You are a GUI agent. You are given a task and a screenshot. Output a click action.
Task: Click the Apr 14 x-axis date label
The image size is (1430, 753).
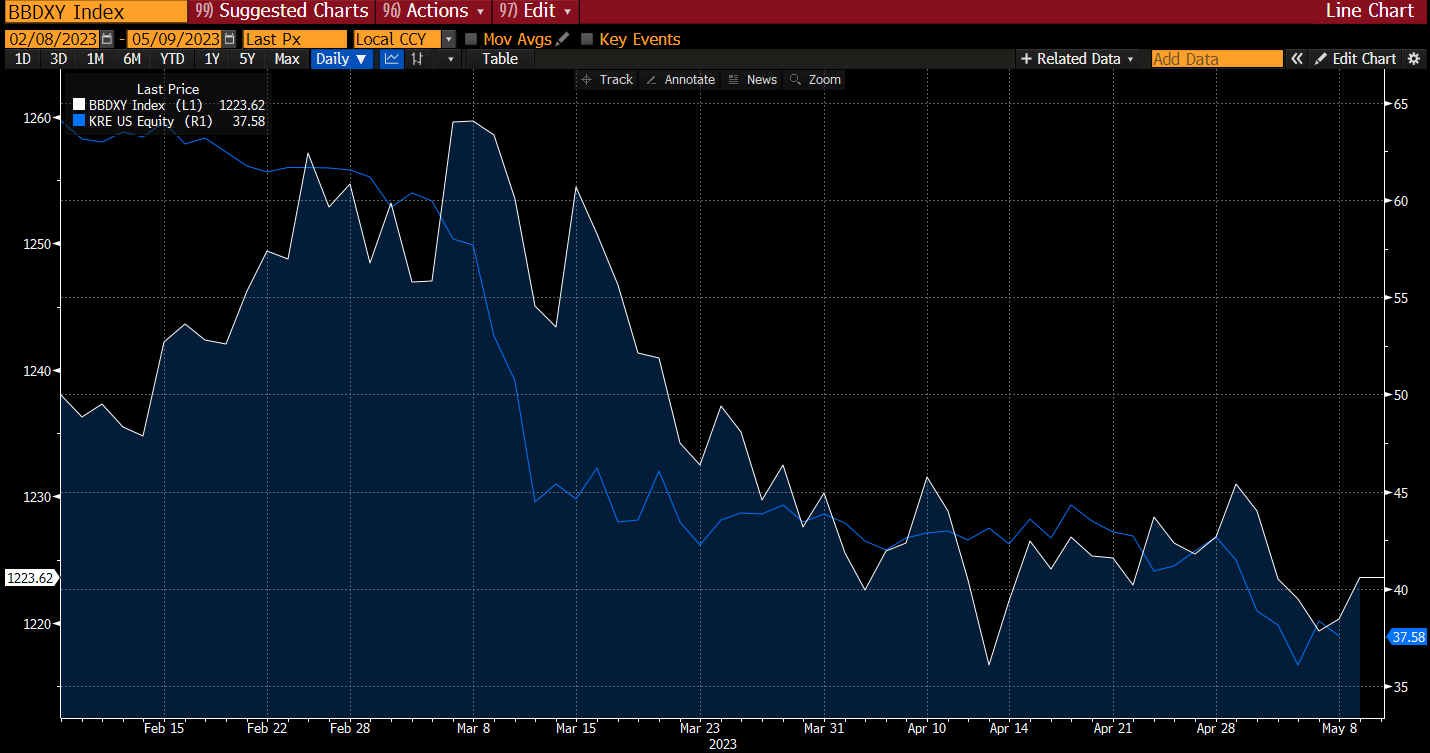coord(1009,728)
